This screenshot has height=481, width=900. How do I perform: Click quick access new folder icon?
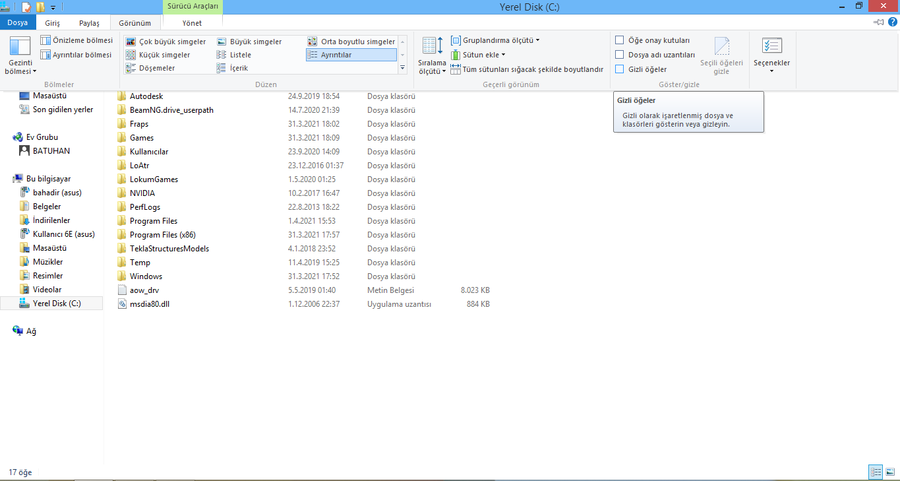click(x=40, y=7)
